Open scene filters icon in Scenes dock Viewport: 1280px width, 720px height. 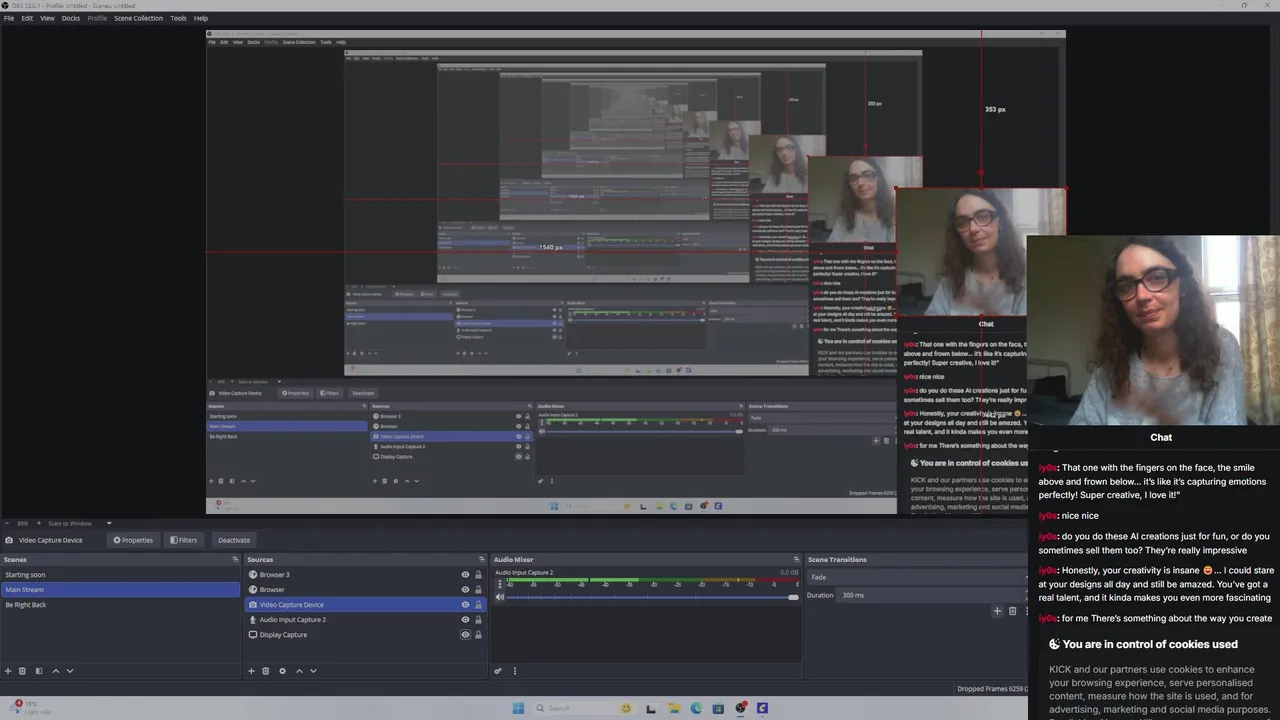click(39, 671)
